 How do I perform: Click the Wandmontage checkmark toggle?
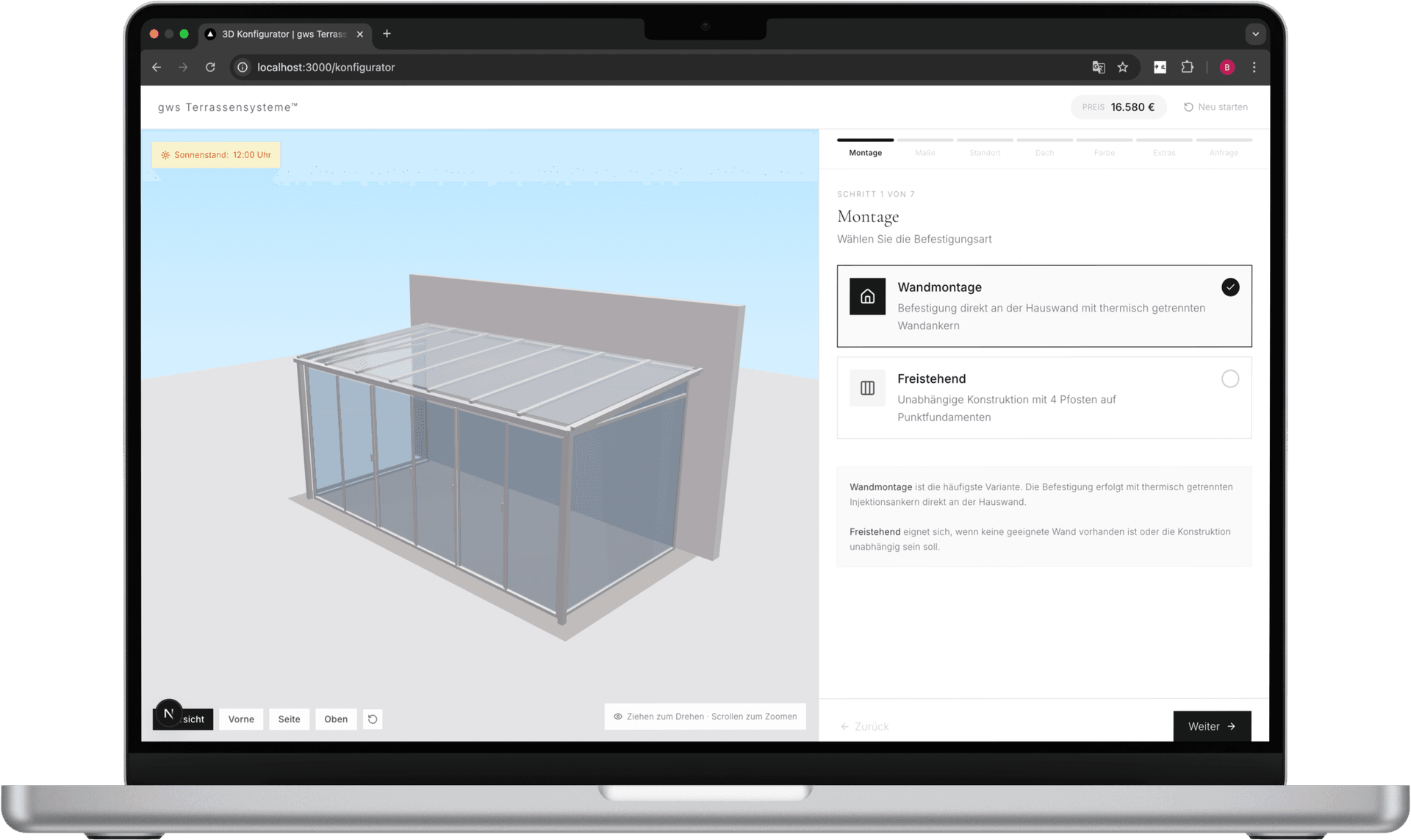click(x=1231, y=287)
